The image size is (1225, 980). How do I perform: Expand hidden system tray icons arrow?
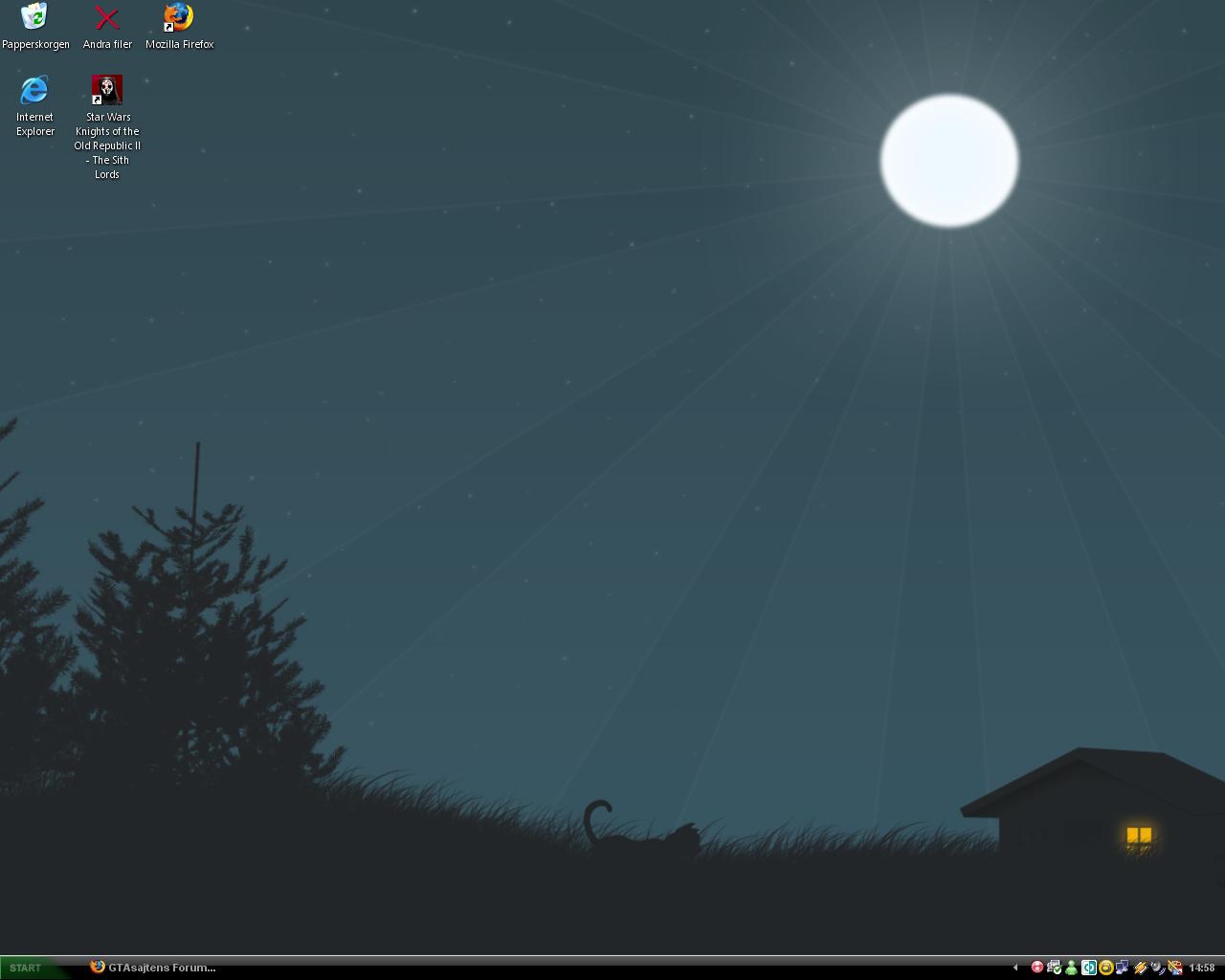point(1015,968)
